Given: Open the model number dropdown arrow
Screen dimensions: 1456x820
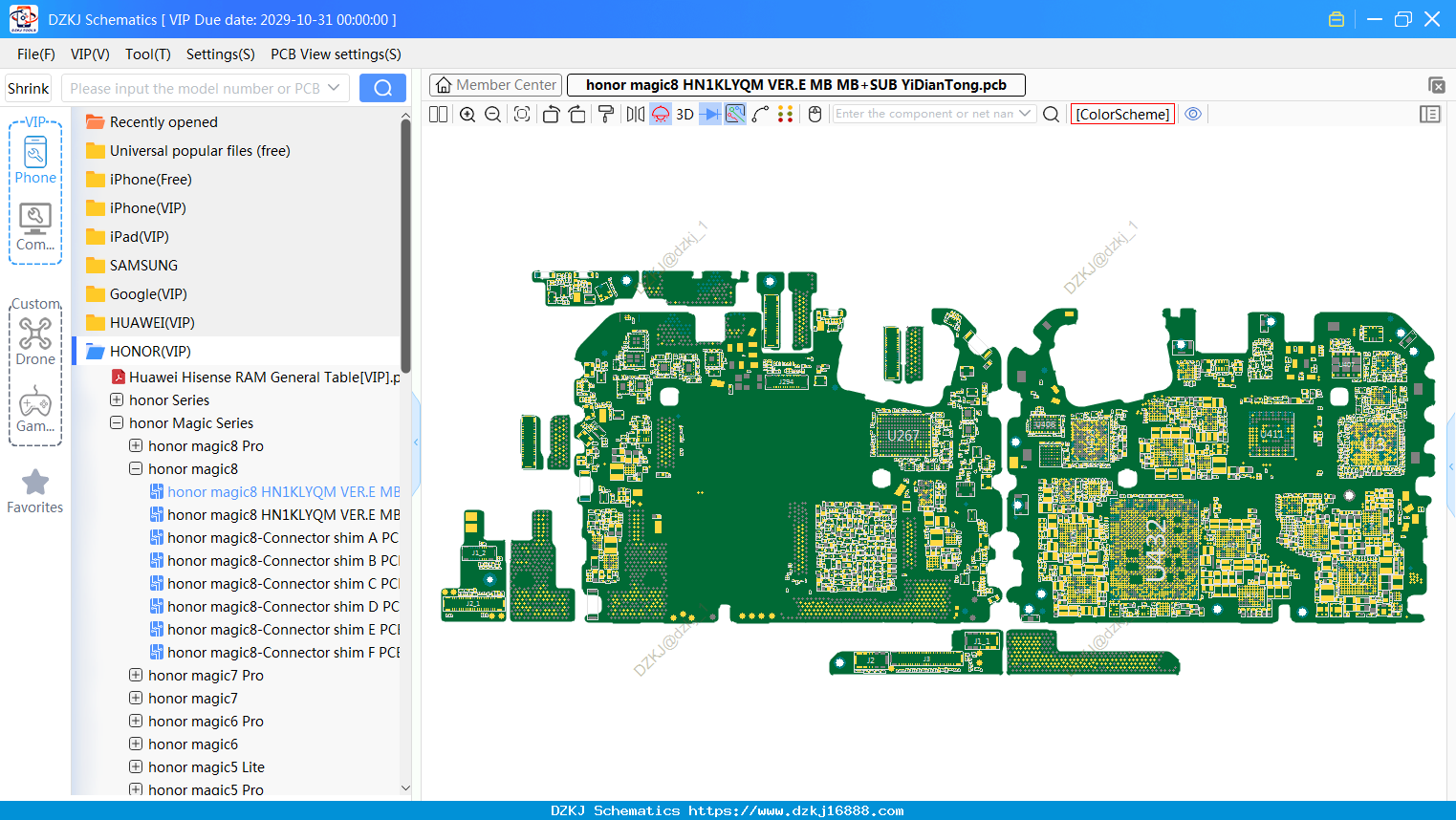Looking at the screenshot, I should pos(334,88).
